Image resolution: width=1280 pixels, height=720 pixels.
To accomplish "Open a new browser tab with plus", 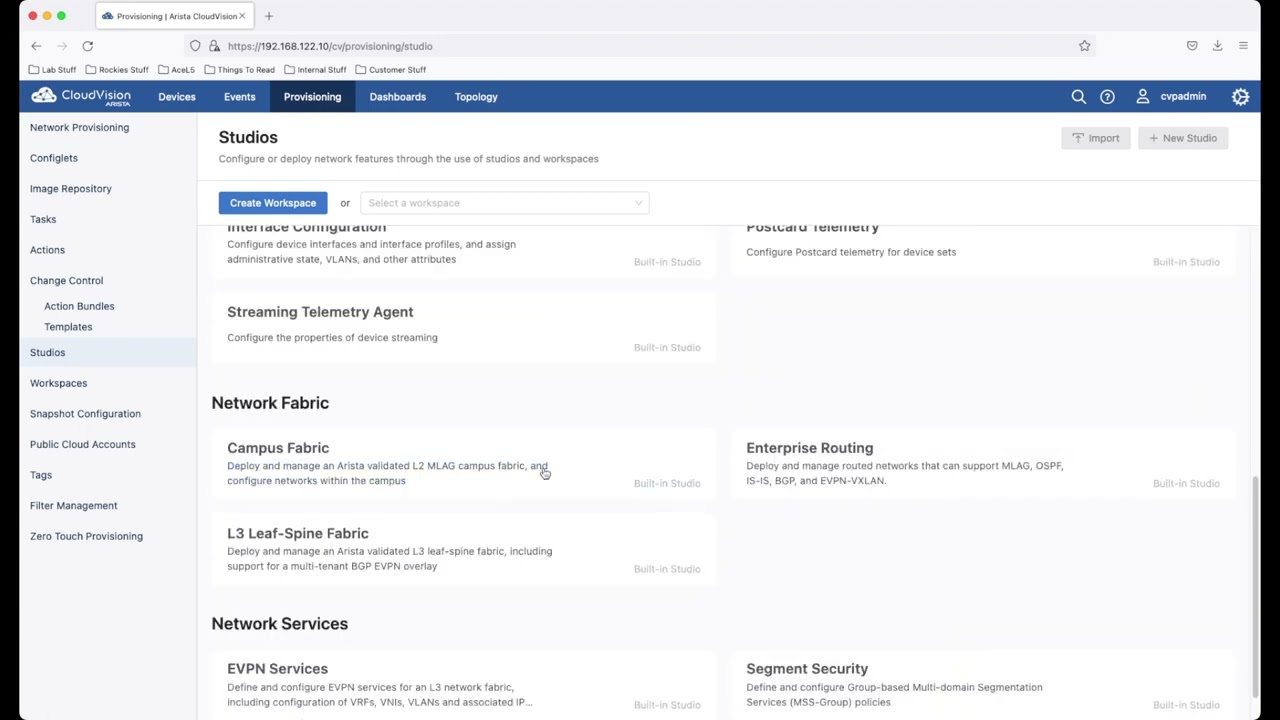I will click(269, 16).
